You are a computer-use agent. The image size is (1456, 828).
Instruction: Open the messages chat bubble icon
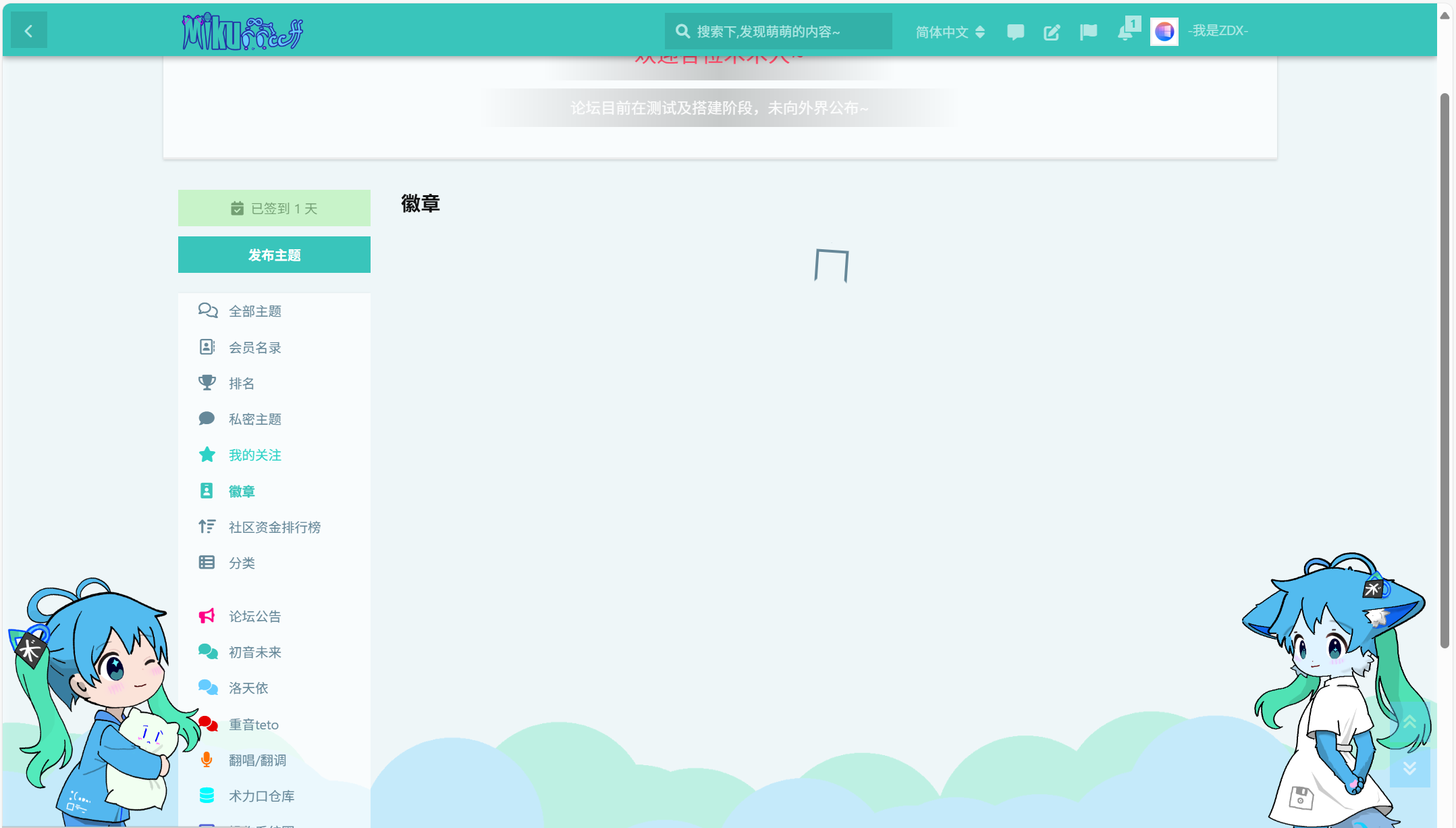coord(1015,32)
